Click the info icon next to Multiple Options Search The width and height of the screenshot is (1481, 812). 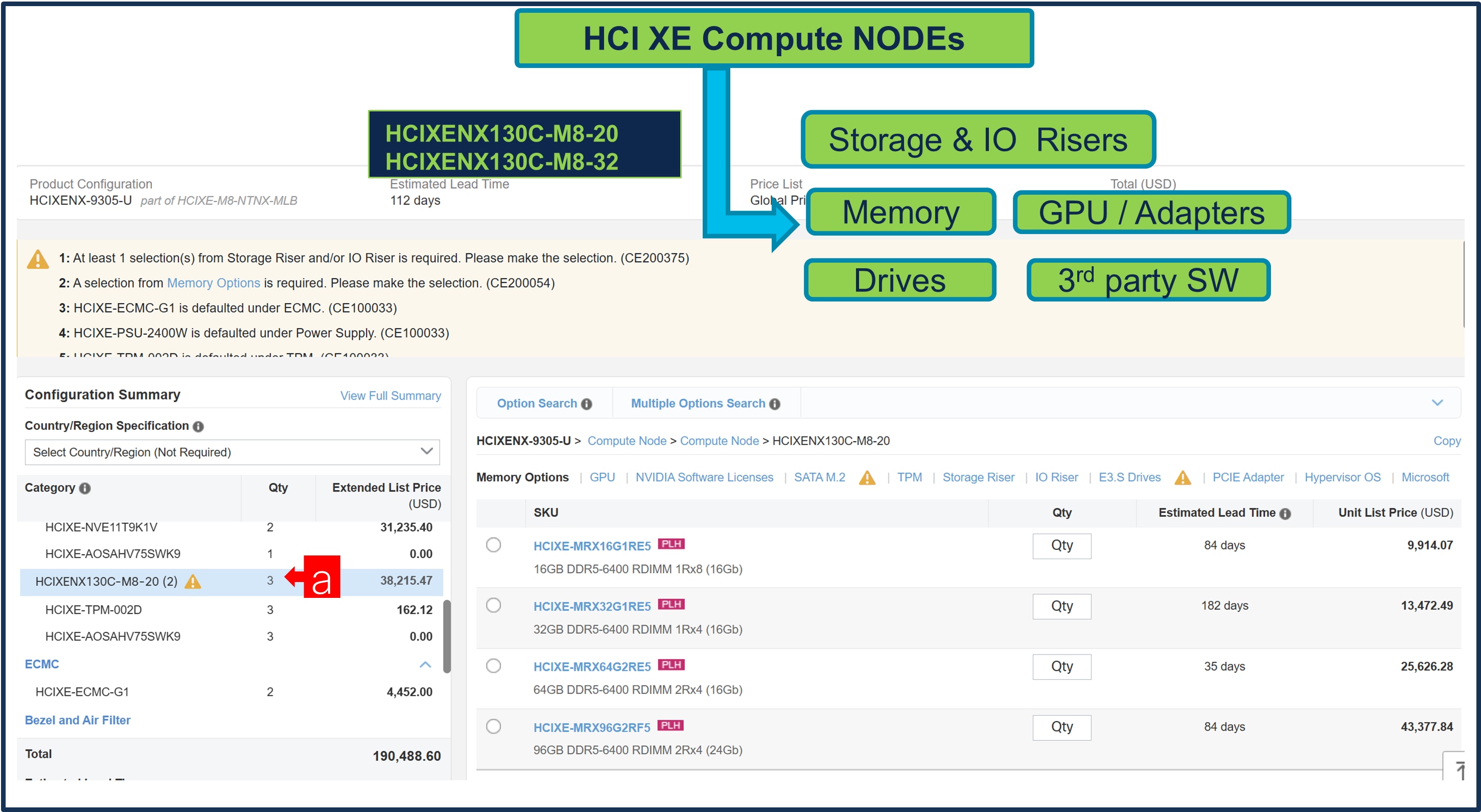coord(774,404)
